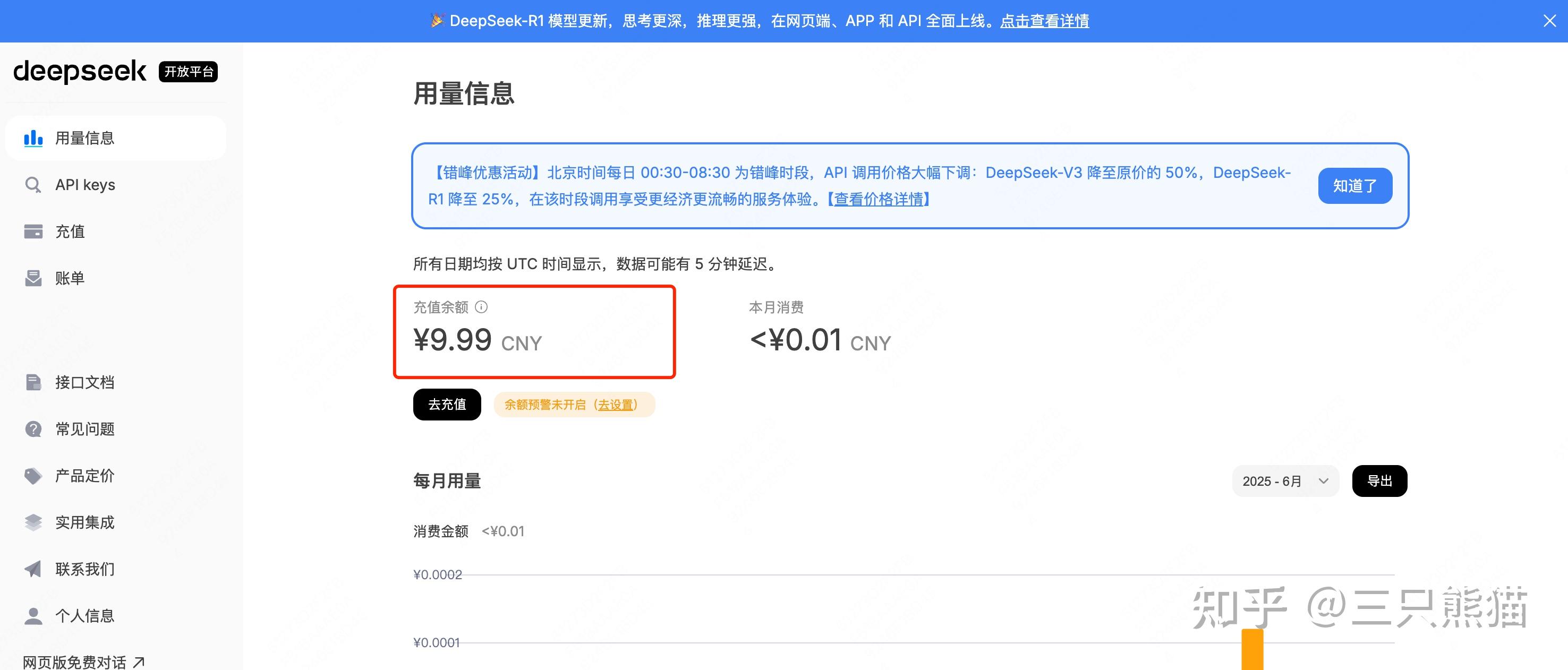This screenshot has height=670, width=1568.
Task: Open the 接口文档 API documentation
Action: (84, 382)
